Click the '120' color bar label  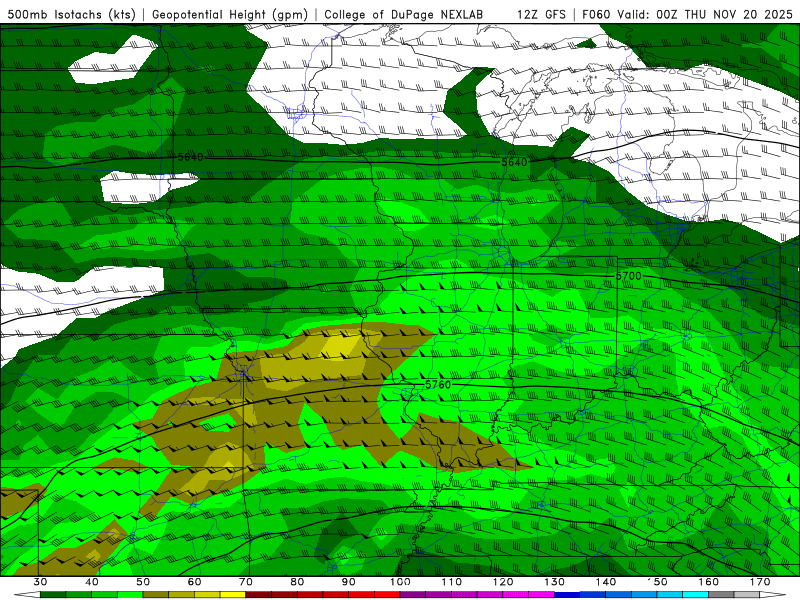(503, 582)
